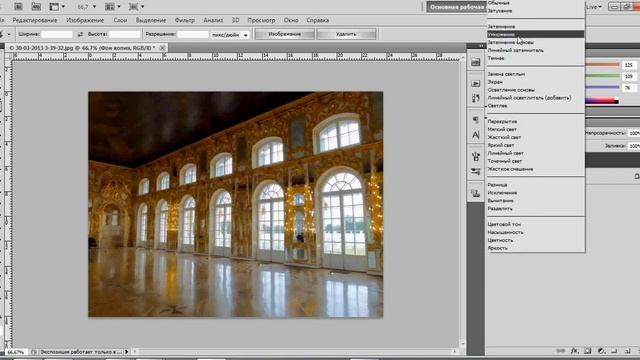Open the Слои menu
The image size is (640, 360).
click(120, 20)
